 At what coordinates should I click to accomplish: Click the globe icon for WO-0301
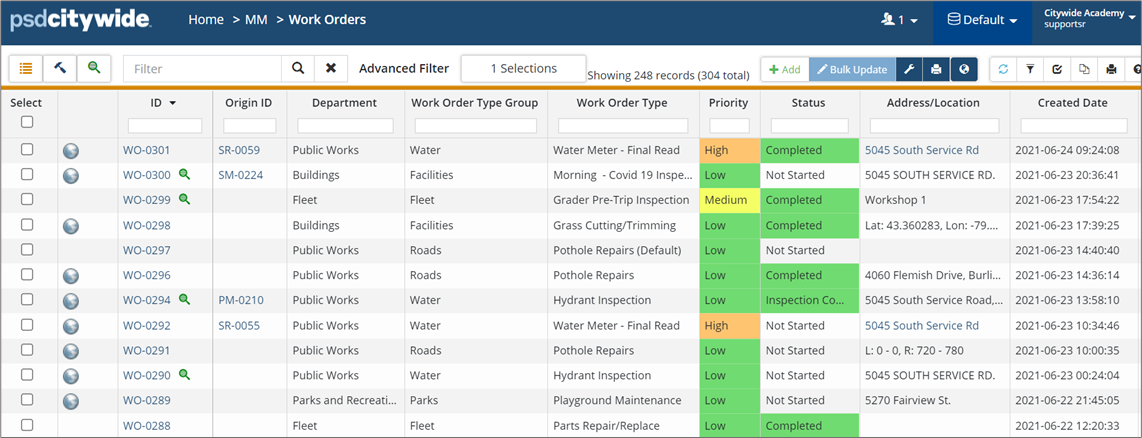pos(71,151)
